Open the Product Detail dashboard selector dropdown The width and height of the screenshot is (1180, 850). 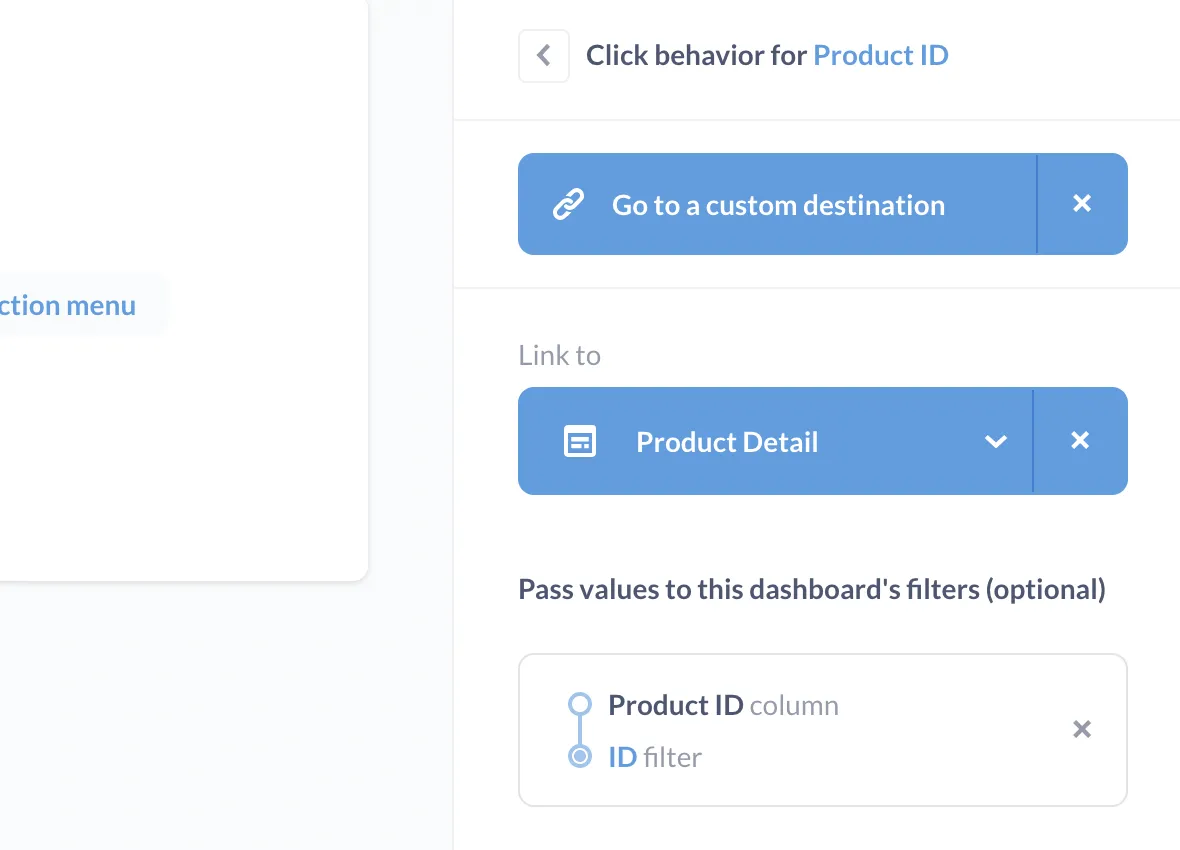pos(996,441)
